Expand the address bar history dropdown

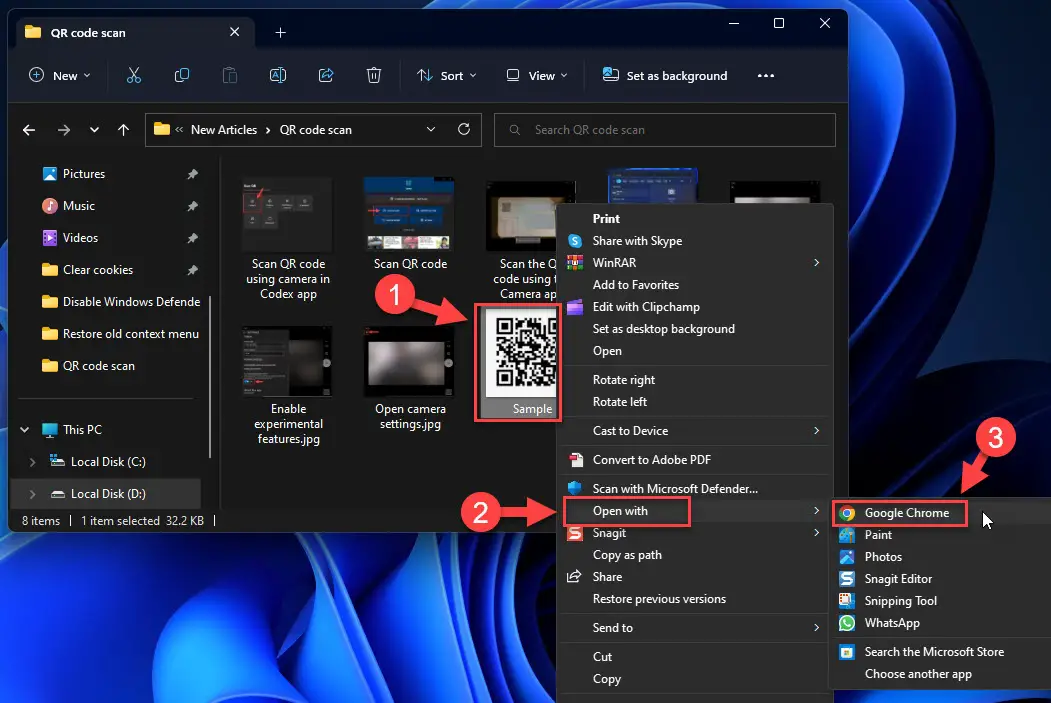pyautogui.click(x=431, y=129)
